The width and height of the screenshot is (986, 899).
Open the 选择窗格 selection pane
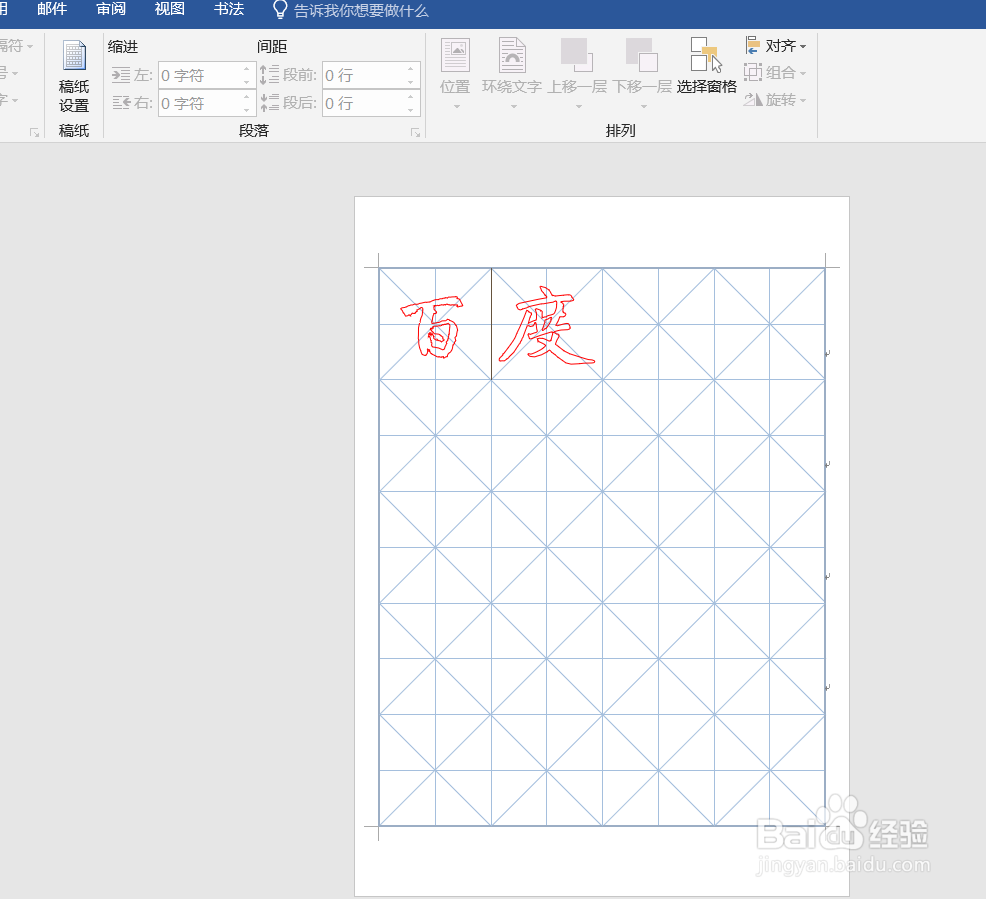pyautogui.click(x=706, y=66)
